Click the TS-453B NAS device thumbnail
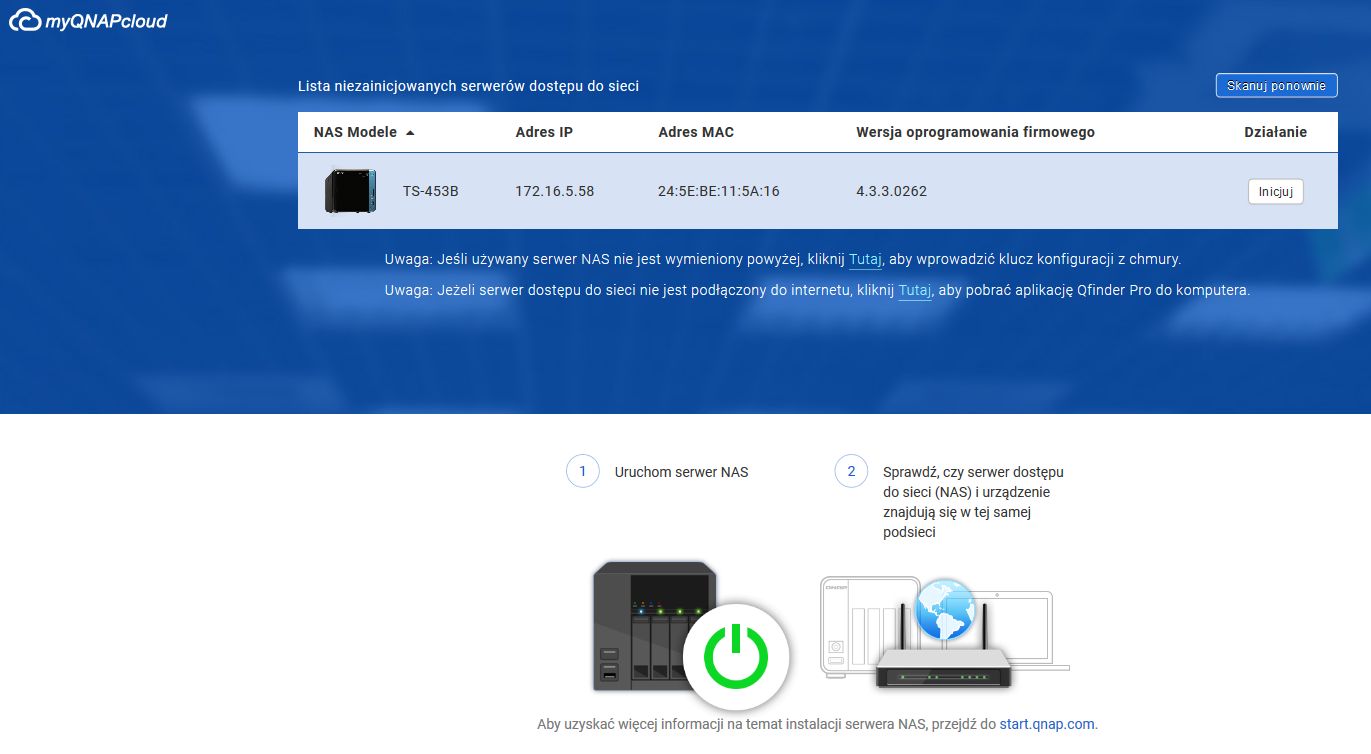1371x754 pixels. tap(350, 190)
